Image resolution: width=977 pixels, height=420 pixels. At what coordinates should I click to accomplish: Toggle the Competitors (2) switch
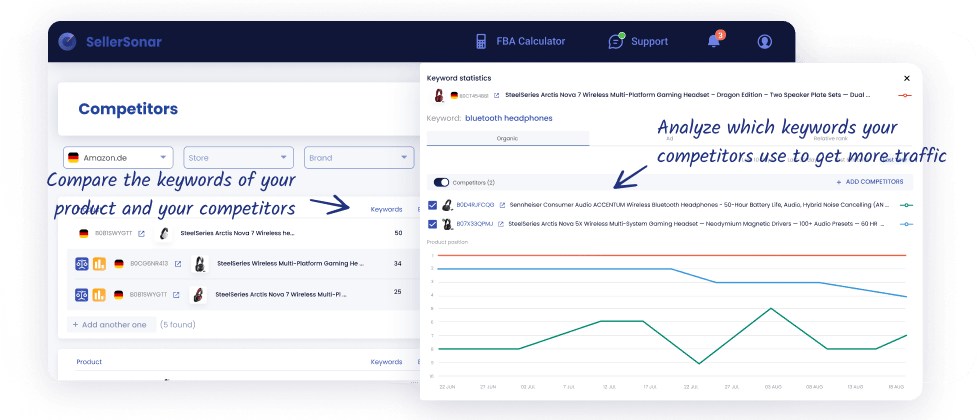click(440, 182)
